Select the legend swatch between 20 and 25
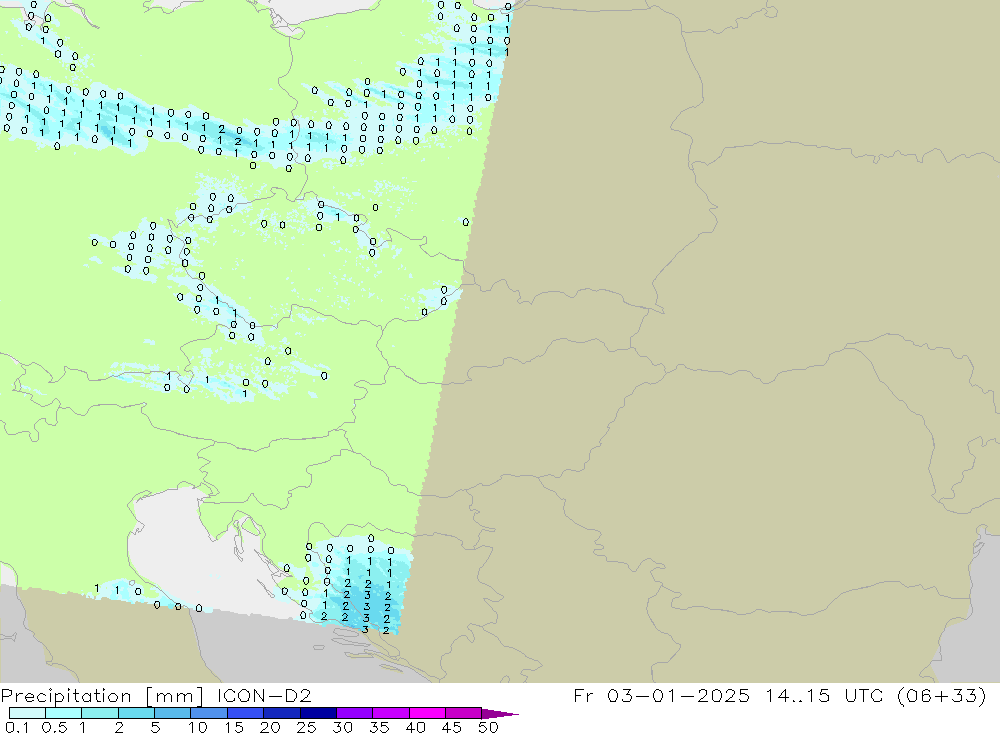This screenshot has height=733, width=1000. tap(282, 713)
